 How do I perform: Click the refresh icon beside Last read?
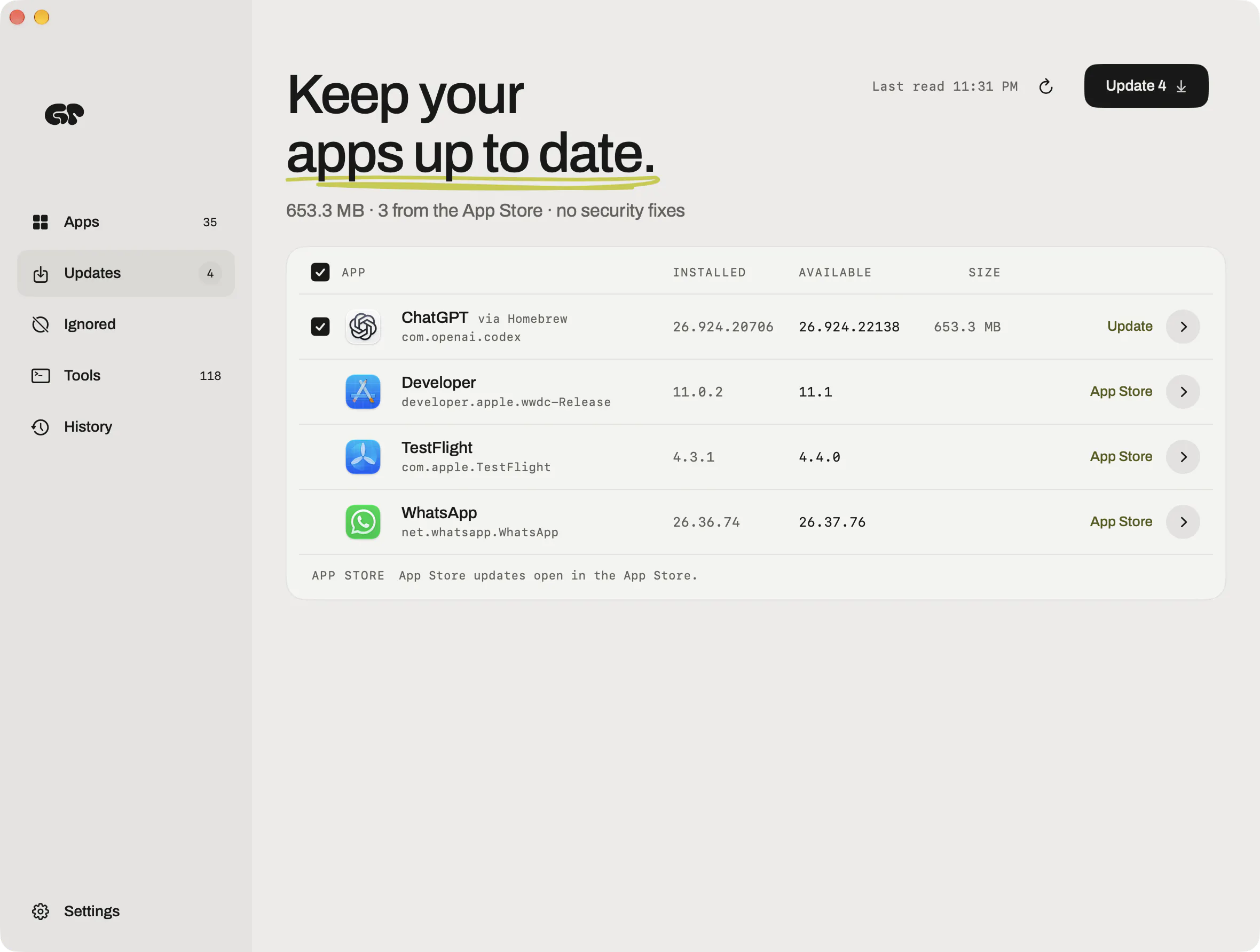click(1046, 86)
